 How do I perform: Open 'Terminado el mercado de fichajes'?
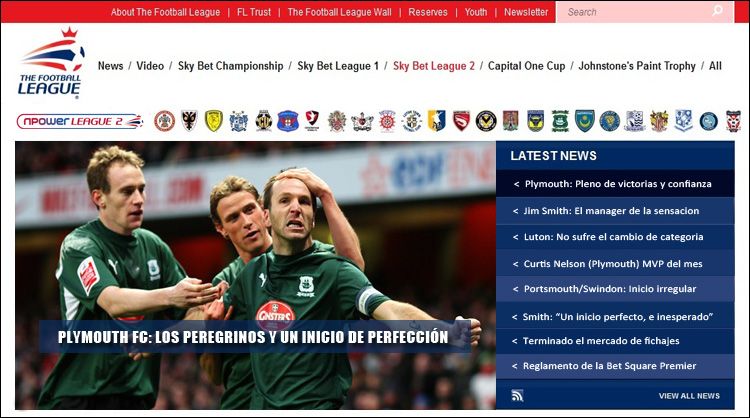click(615, 341)
